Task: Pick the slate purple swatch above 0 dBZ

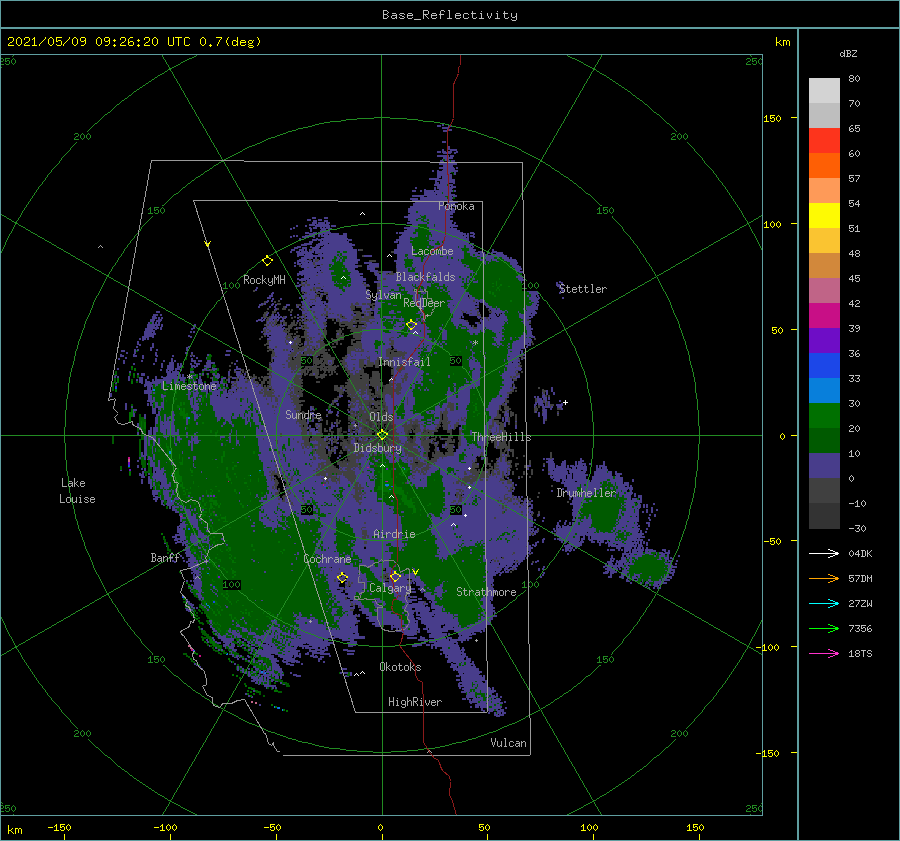Action: click(824, 466)
